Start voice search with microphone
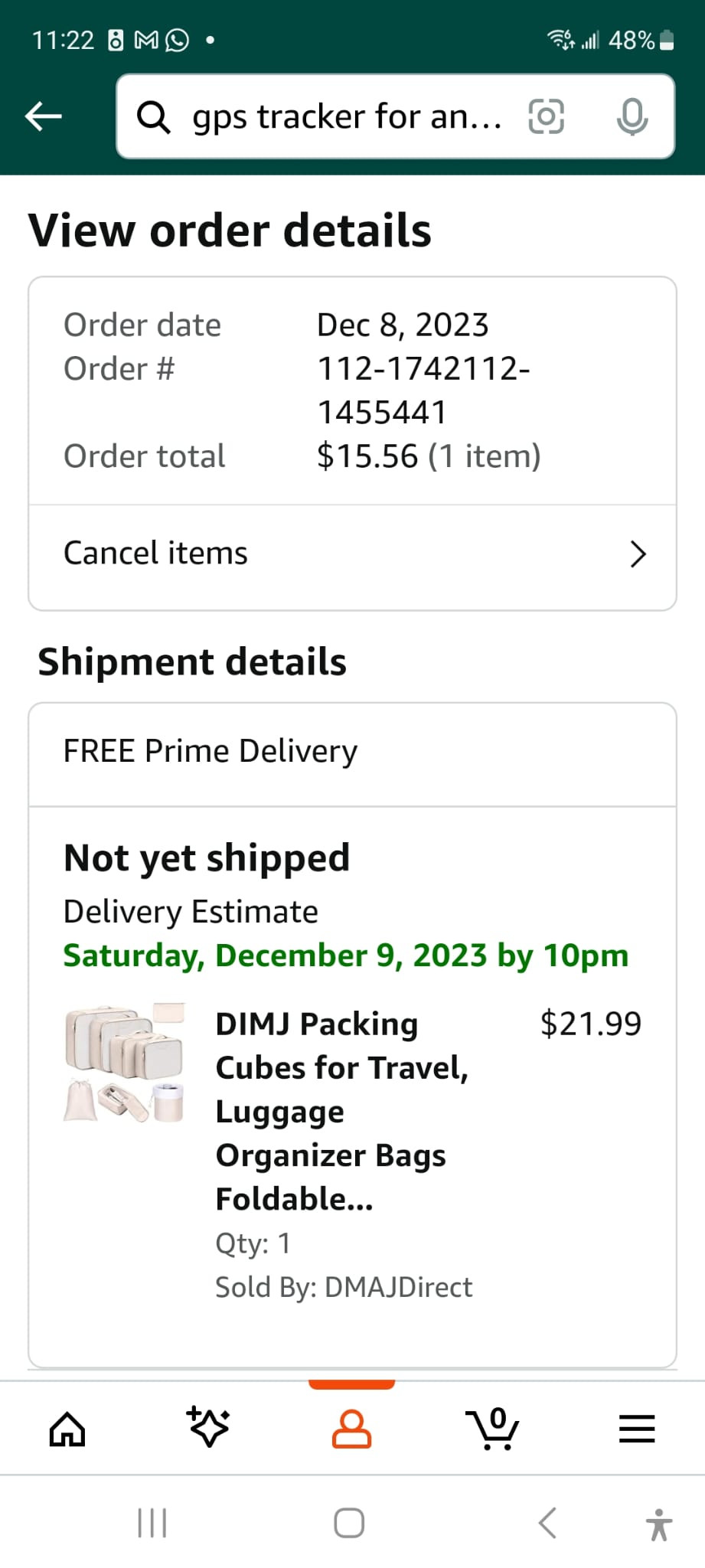Screen dimensions: 705x1568 [632, 117]
